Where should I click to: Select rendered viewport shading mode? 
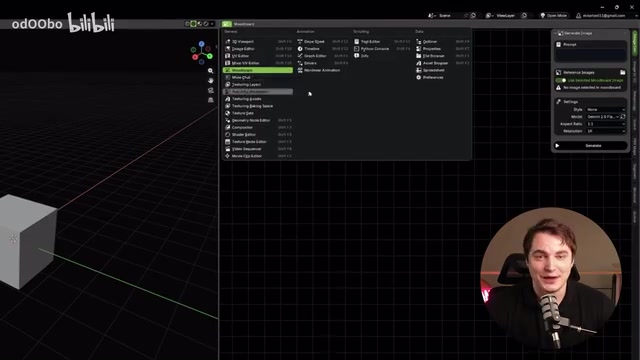pos(206,24)
